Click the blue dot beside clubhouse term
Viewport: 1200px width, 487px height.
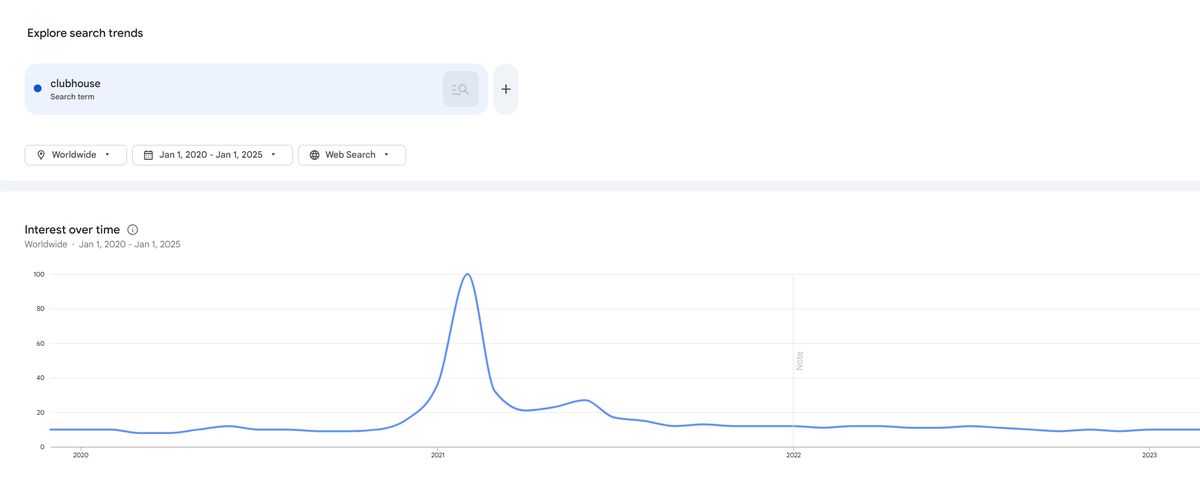(x=38, y=89)
